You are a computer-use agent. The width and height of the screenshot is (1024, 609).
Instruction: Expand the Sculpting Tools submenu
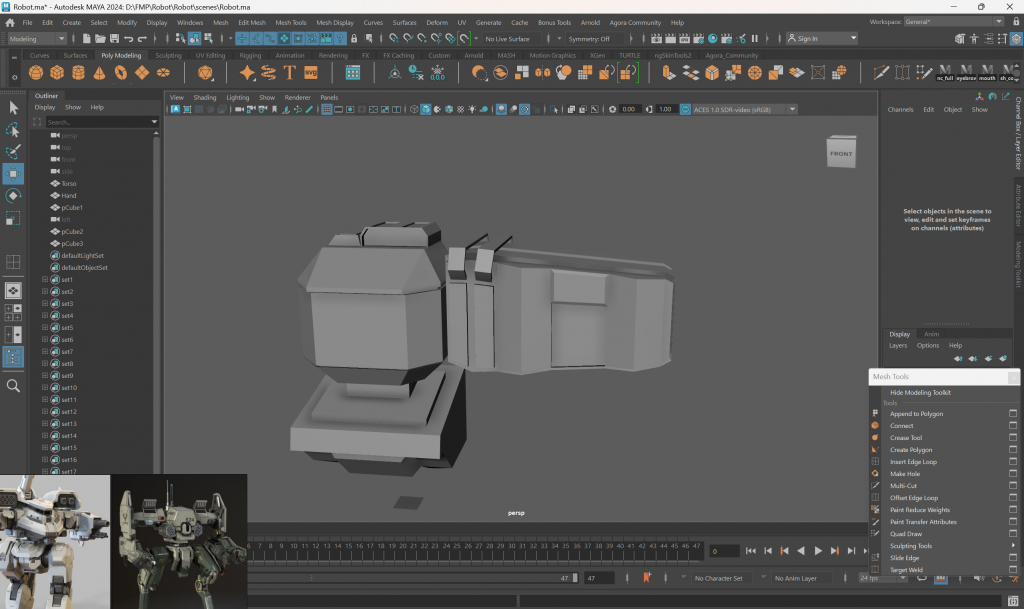911,546
